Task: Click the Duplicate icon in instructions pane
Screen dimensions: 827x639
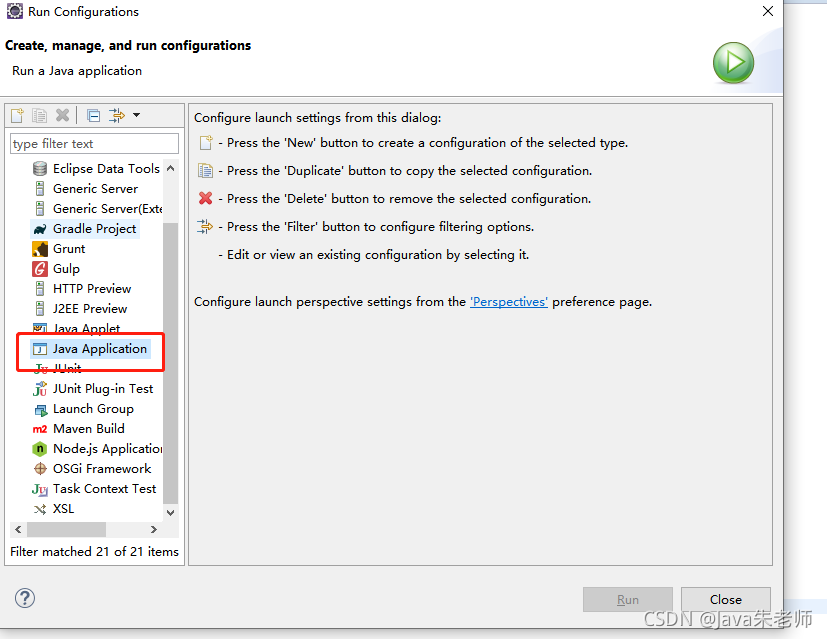Action: (205, 171)
